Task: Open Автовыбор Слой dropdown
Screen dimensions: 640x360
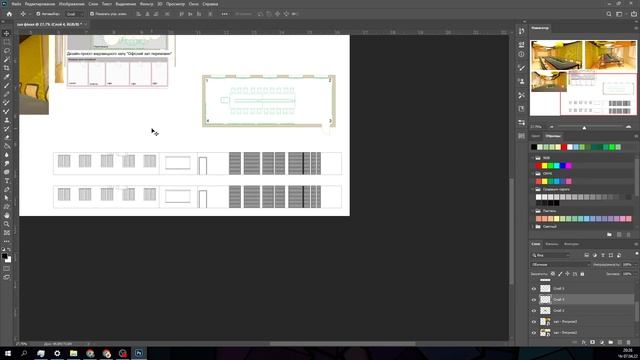Action: 75,14
